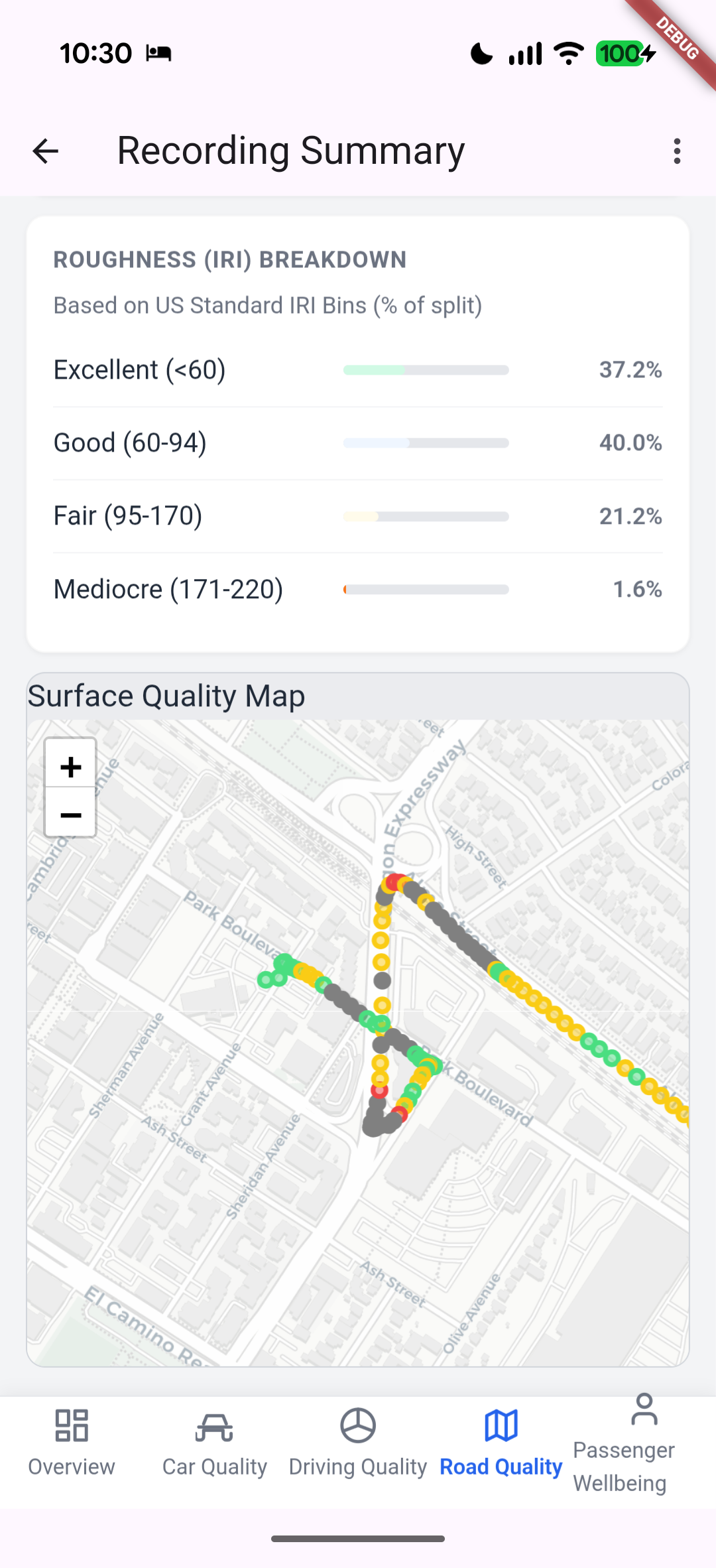Tap the Excellent (<60) progress bar
716x1568 pixels.
[426, 370]
